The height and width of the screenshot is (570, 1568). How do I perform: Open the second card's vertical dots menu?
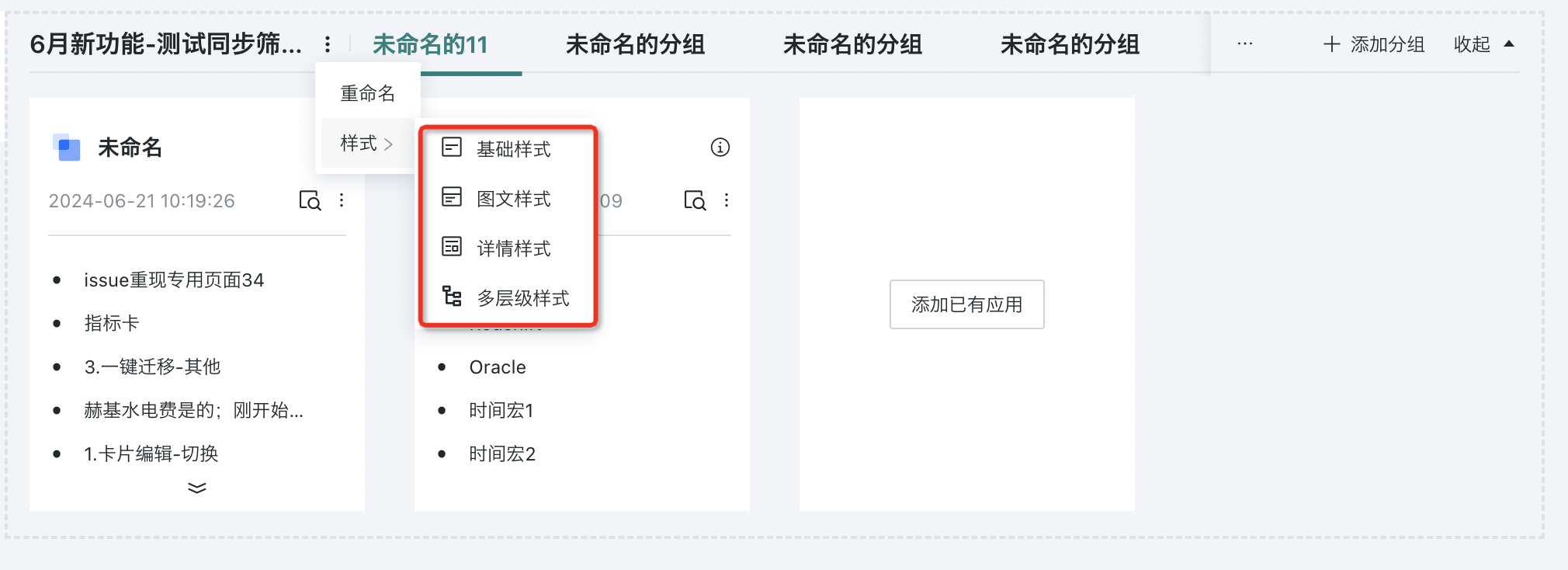(x=727, y=200)
